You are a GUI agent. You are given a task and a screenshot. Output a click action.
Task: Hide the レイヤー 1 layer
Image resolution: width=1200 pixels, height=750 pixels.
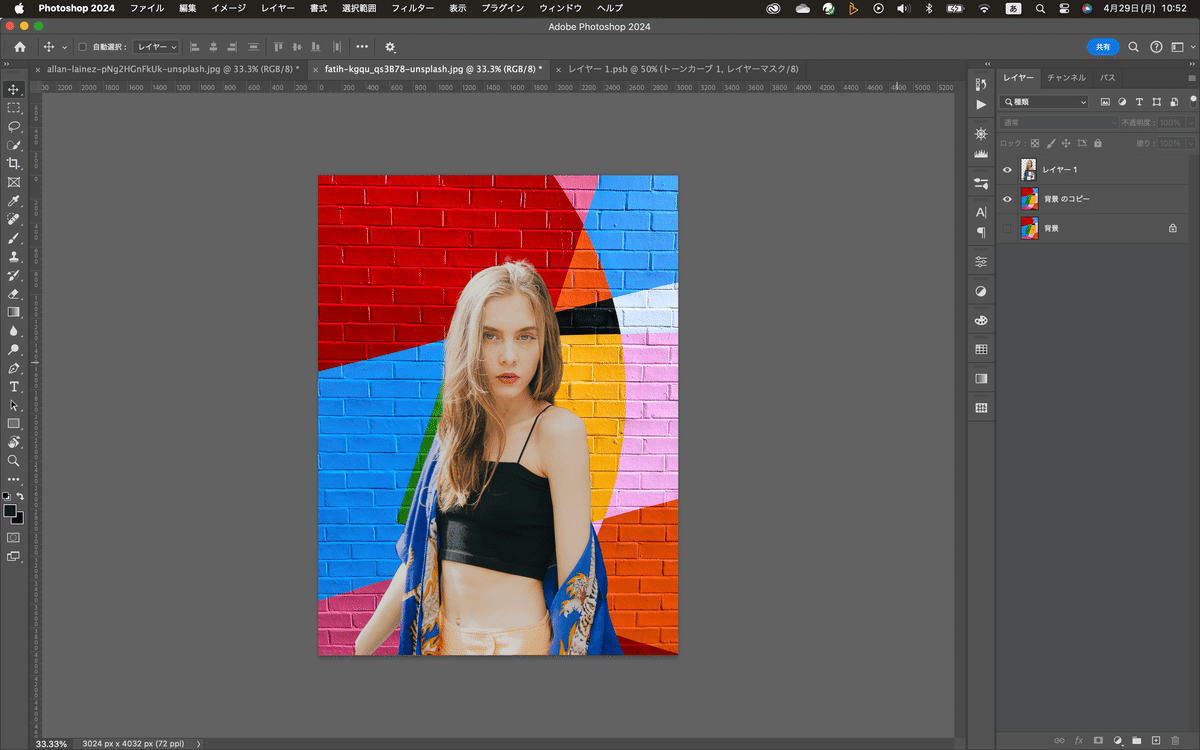click(1007, 170)
